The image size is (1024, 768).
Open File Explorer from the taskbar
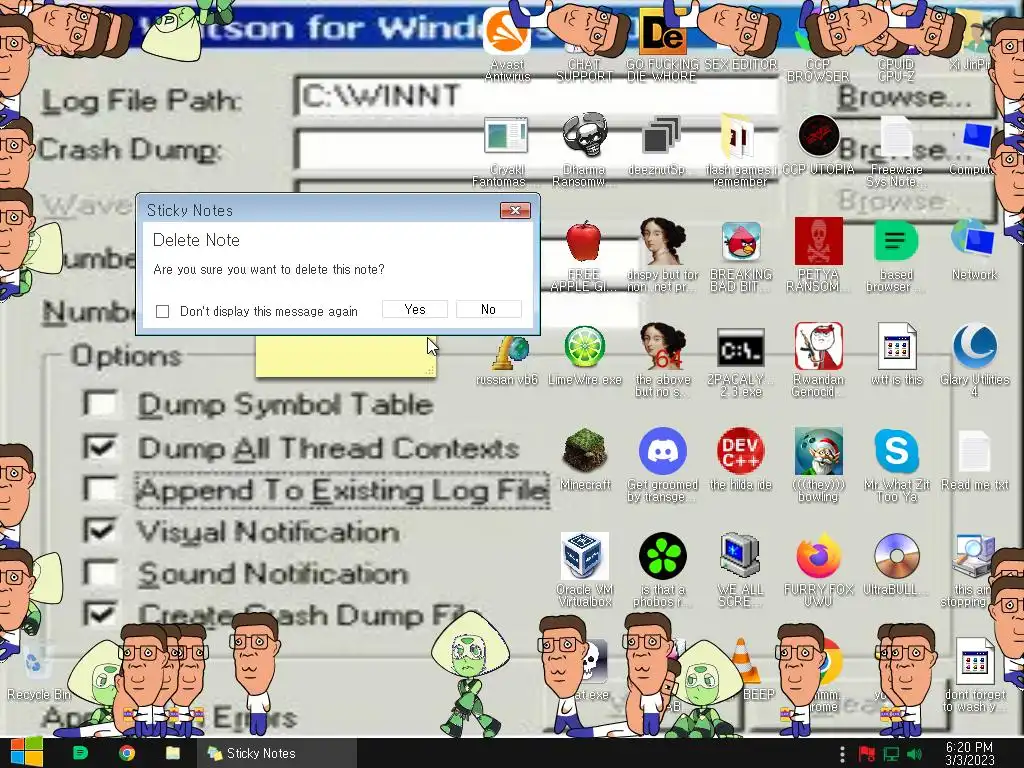[x=173, y=753]
